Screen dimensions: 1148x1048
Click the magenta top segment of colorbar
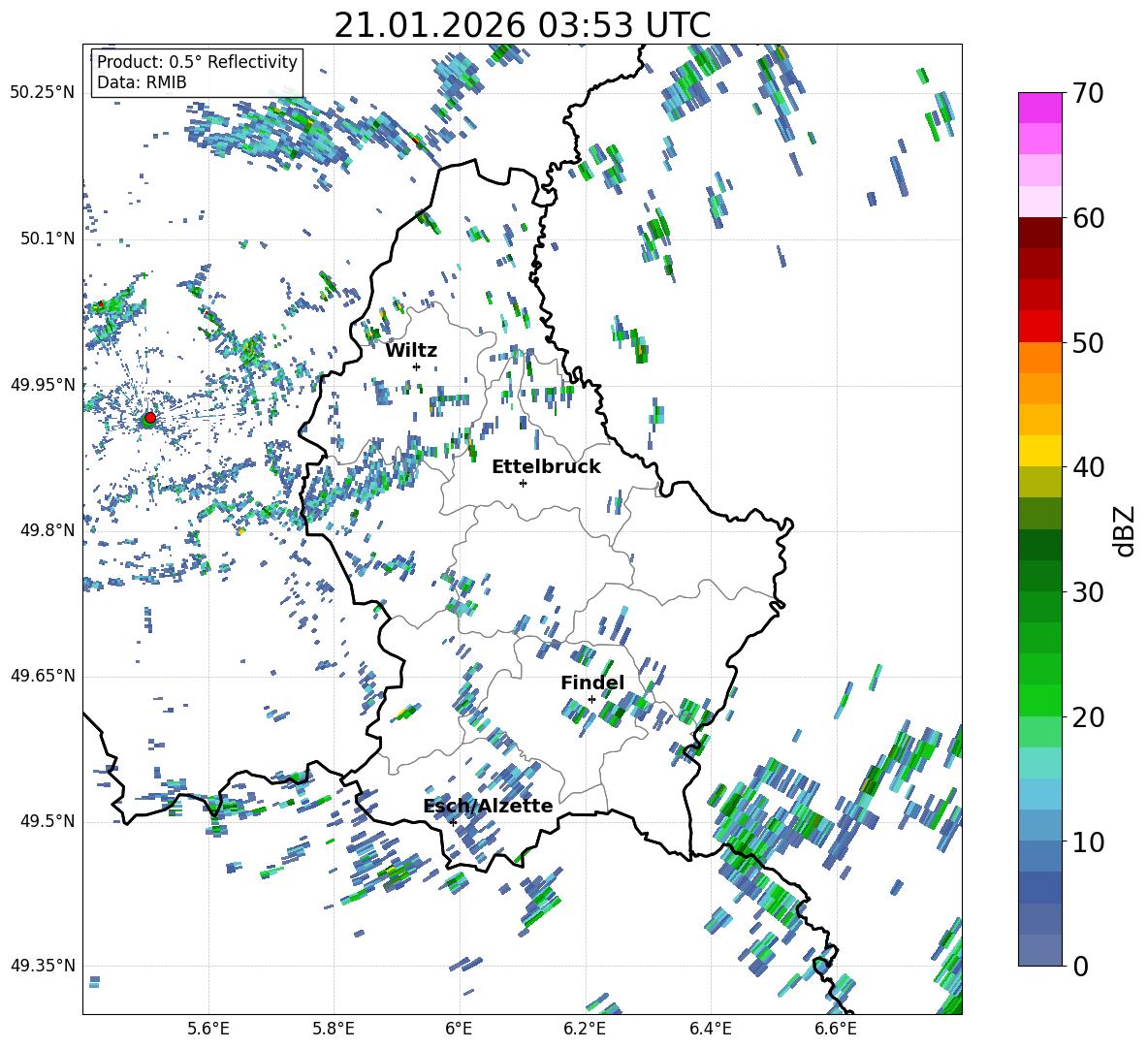point(1040,108)
